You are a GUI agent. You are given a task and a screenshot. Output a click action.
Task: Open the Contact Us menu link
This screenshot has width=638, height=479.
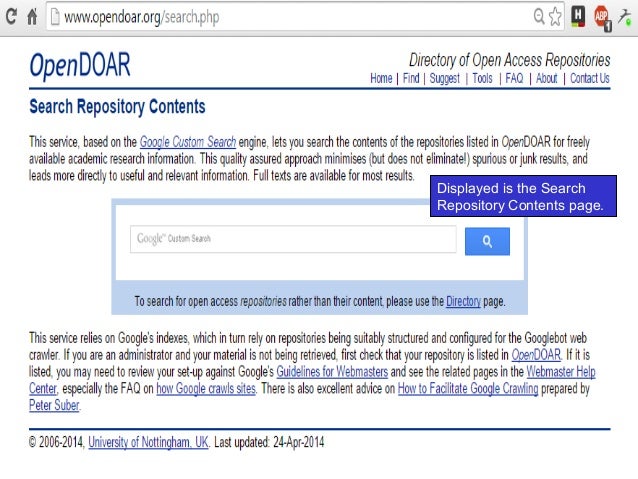[590, 78]
